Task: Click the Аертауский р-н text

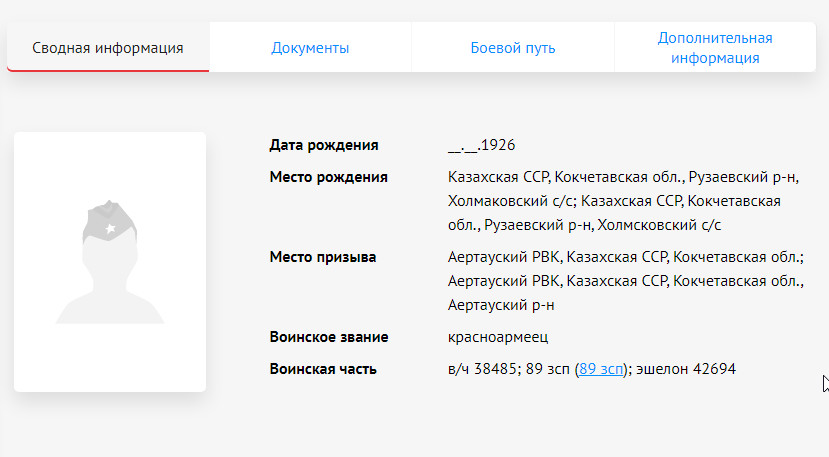Action: pyautogui.click(x=501, y=305)
